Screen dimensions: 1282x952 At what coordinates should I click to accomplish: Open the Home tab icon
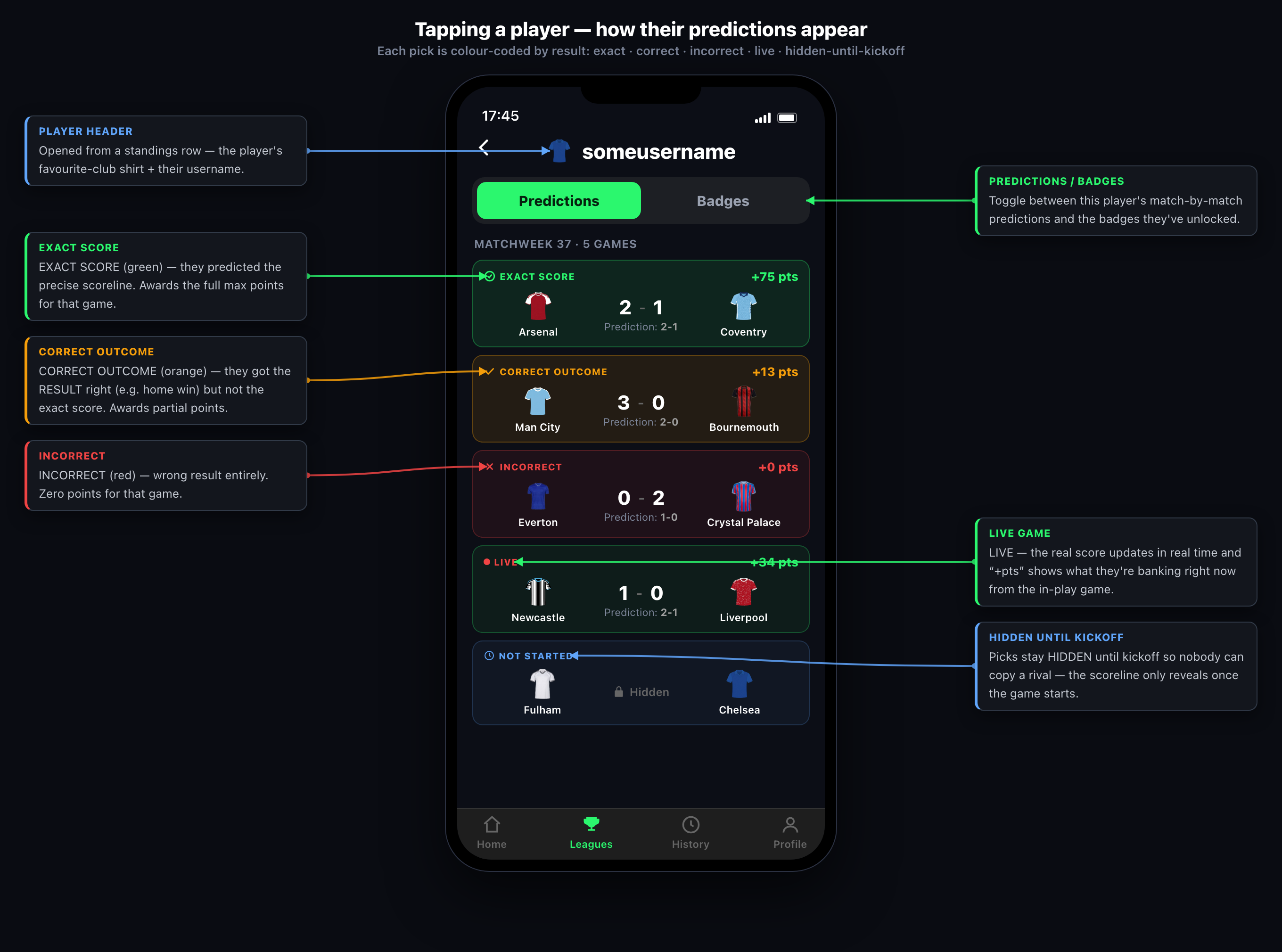[492, 825]
